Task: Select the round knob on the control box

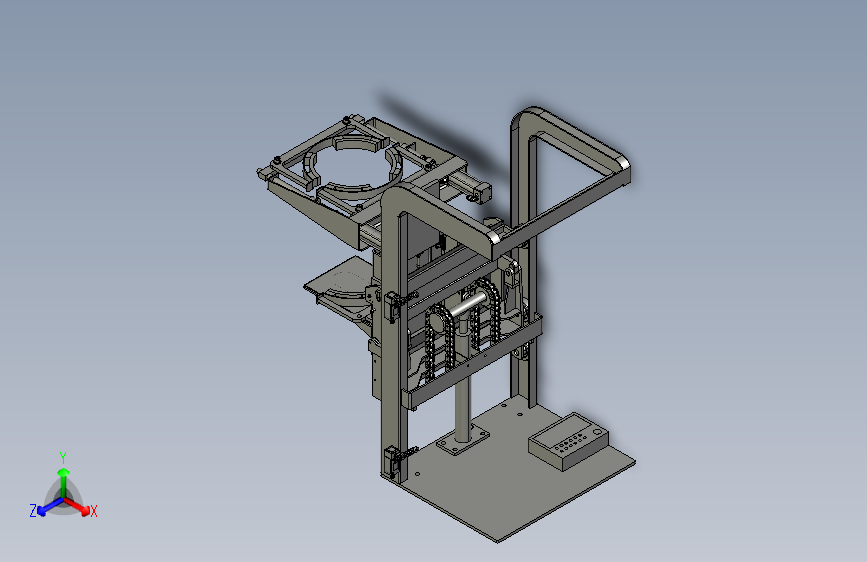Action: (597, 432)
